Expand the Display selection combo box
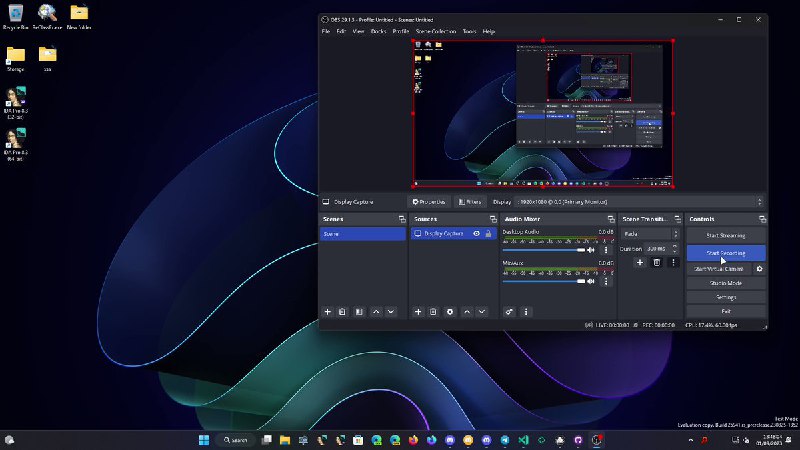Screen dimensions: 800x450 pos(640,201)
